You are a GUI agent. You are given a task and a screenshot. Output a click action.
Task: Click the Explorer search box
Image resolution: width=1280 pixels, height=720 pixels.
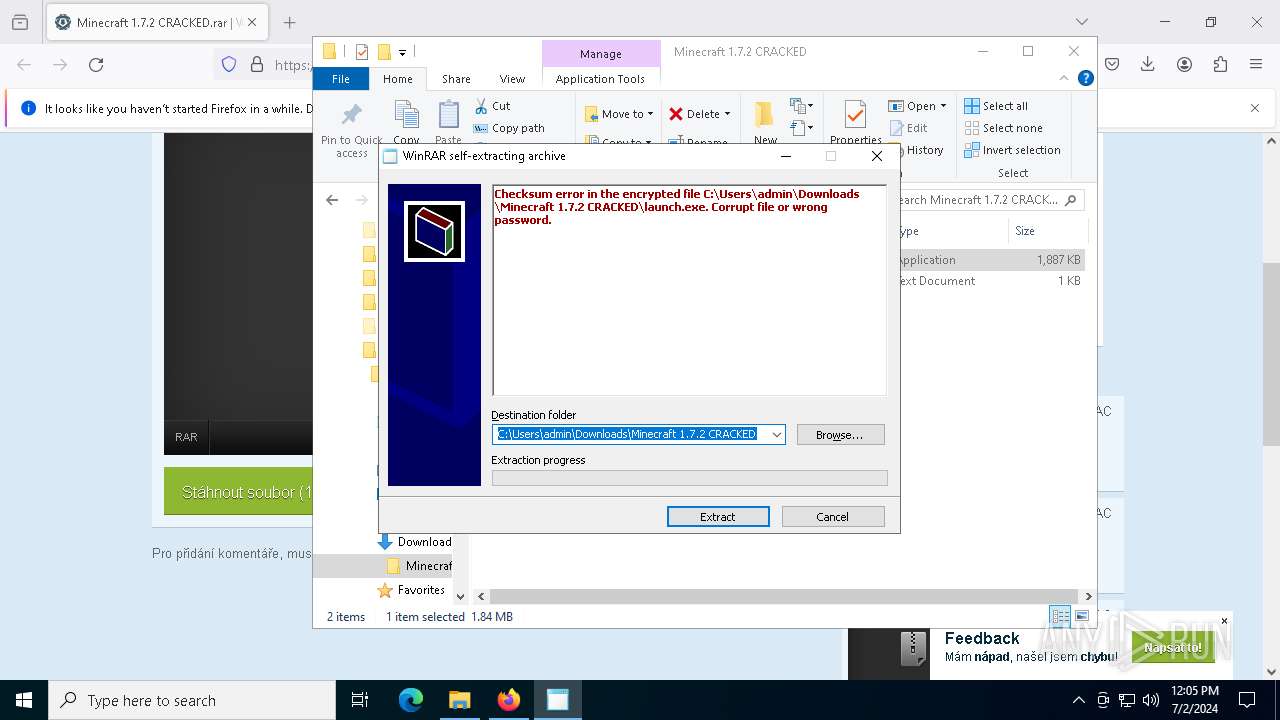pos(988,200)
